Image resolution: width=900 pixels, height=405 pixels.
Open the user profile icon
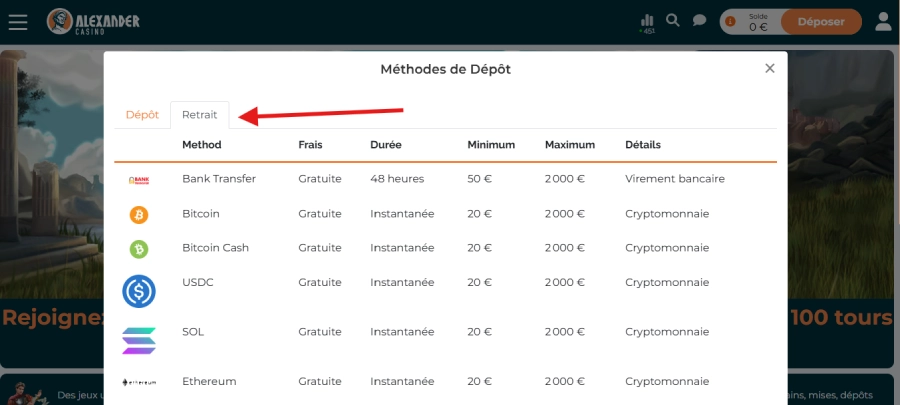pos(883,21)
